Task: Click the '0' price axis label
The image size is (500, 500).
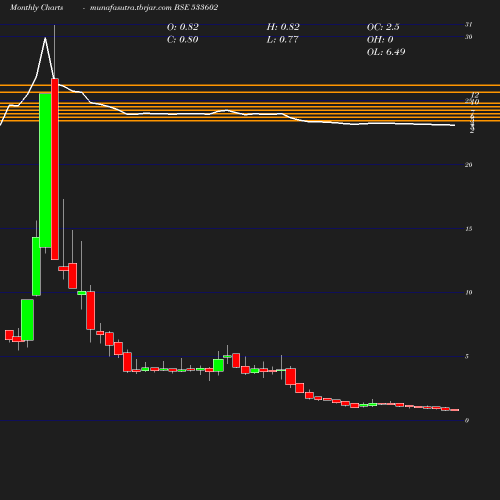Action: [x=467, y=420]
